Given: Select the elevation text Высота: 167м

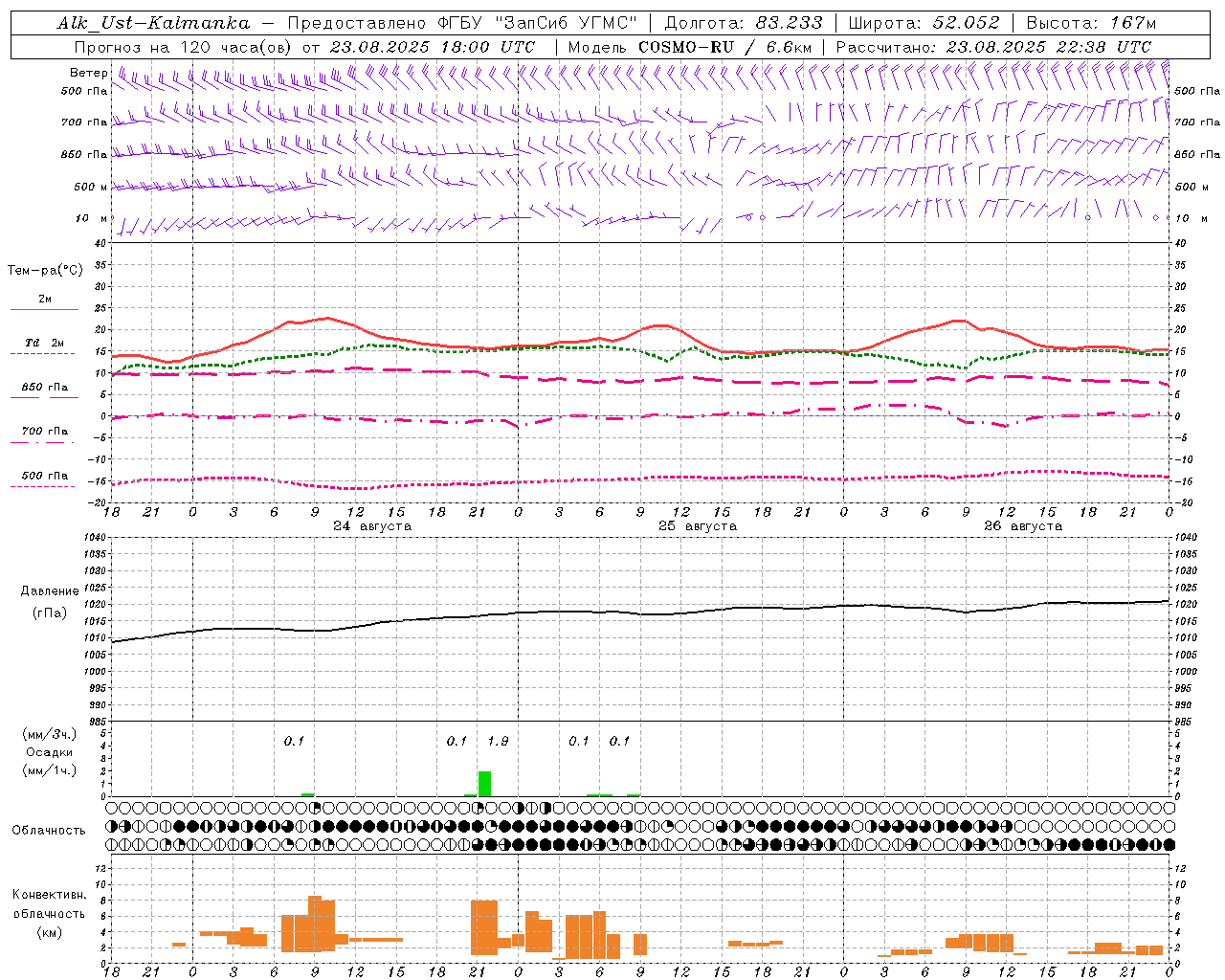Looking at the screenshot, I should tap(1091, 23).
